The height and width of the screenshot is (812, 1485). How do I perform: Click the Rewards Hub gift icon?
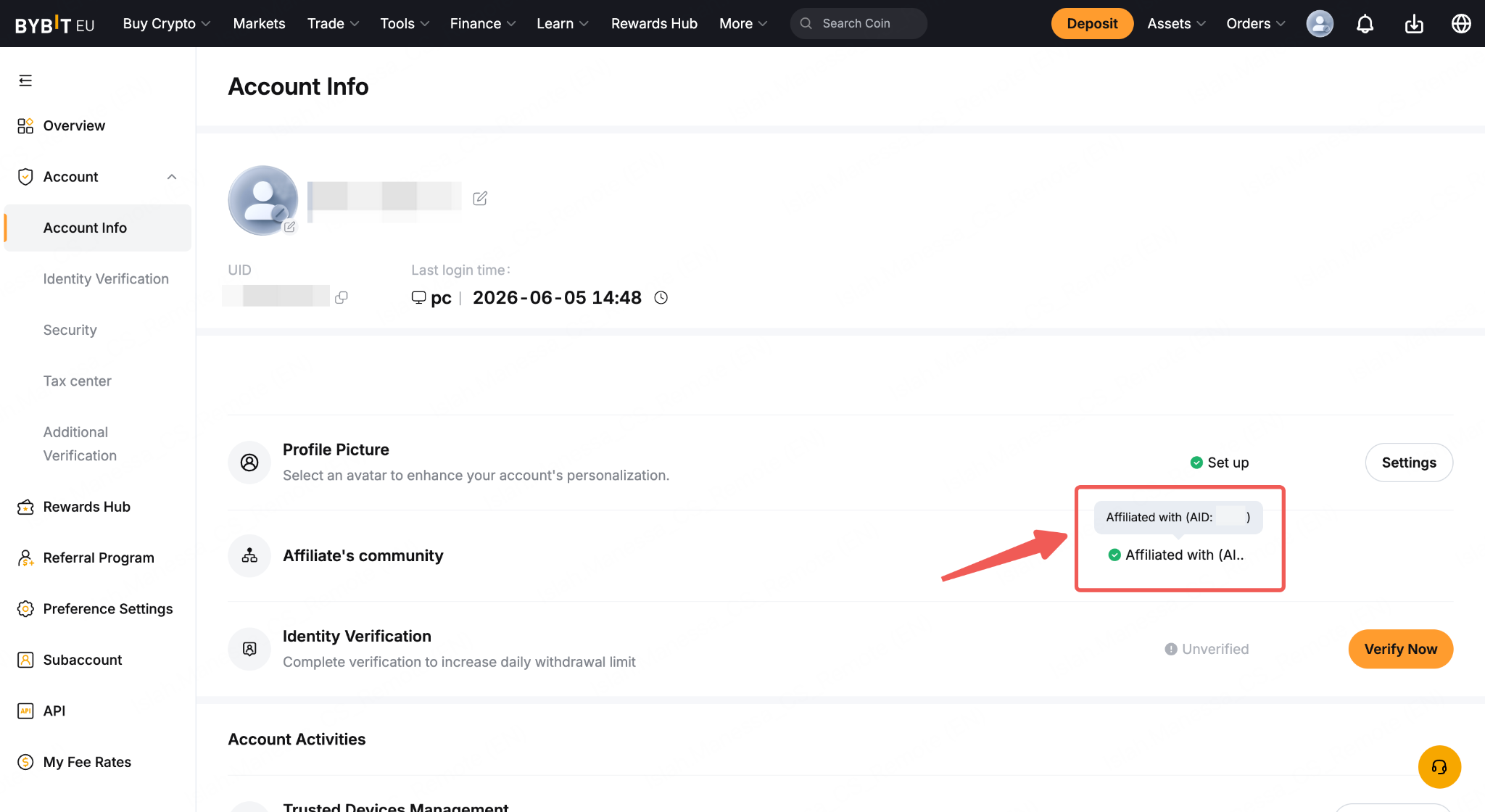(25, 507)
